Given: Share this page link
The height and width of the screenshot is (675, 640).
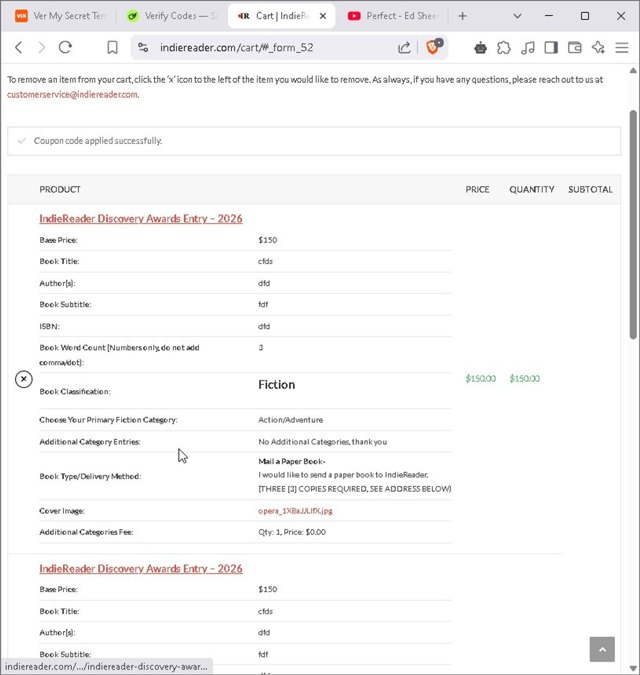Looking at the screenshot, I should click(x=404, y=47).
